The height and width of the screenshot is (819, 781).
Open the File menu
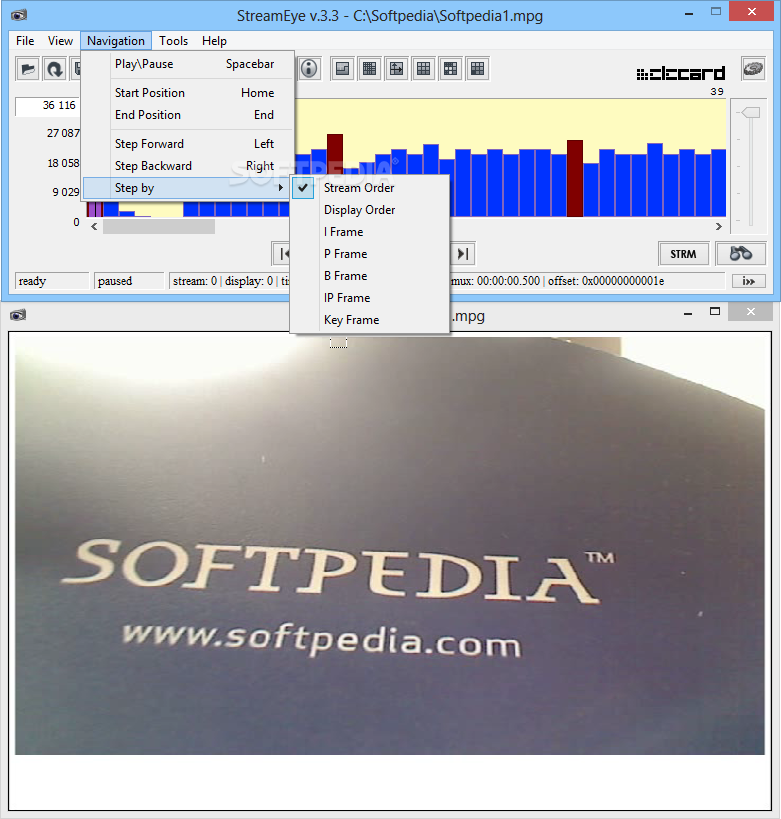point(25,41)
